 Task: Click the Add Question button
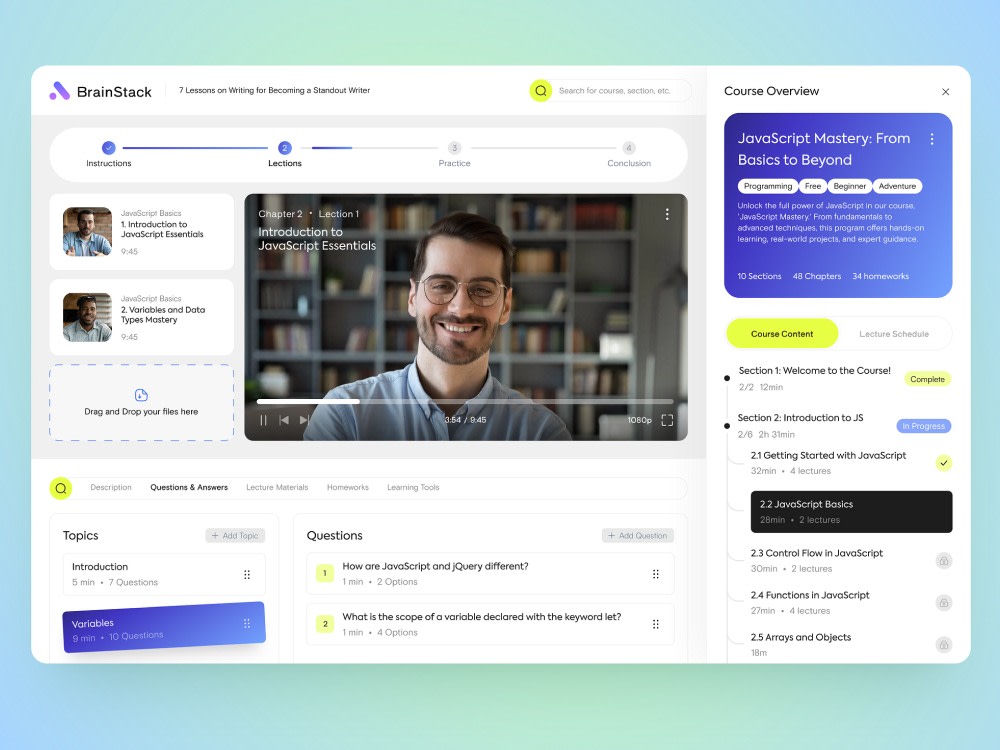pyautogui.click(x=637, y=536)
